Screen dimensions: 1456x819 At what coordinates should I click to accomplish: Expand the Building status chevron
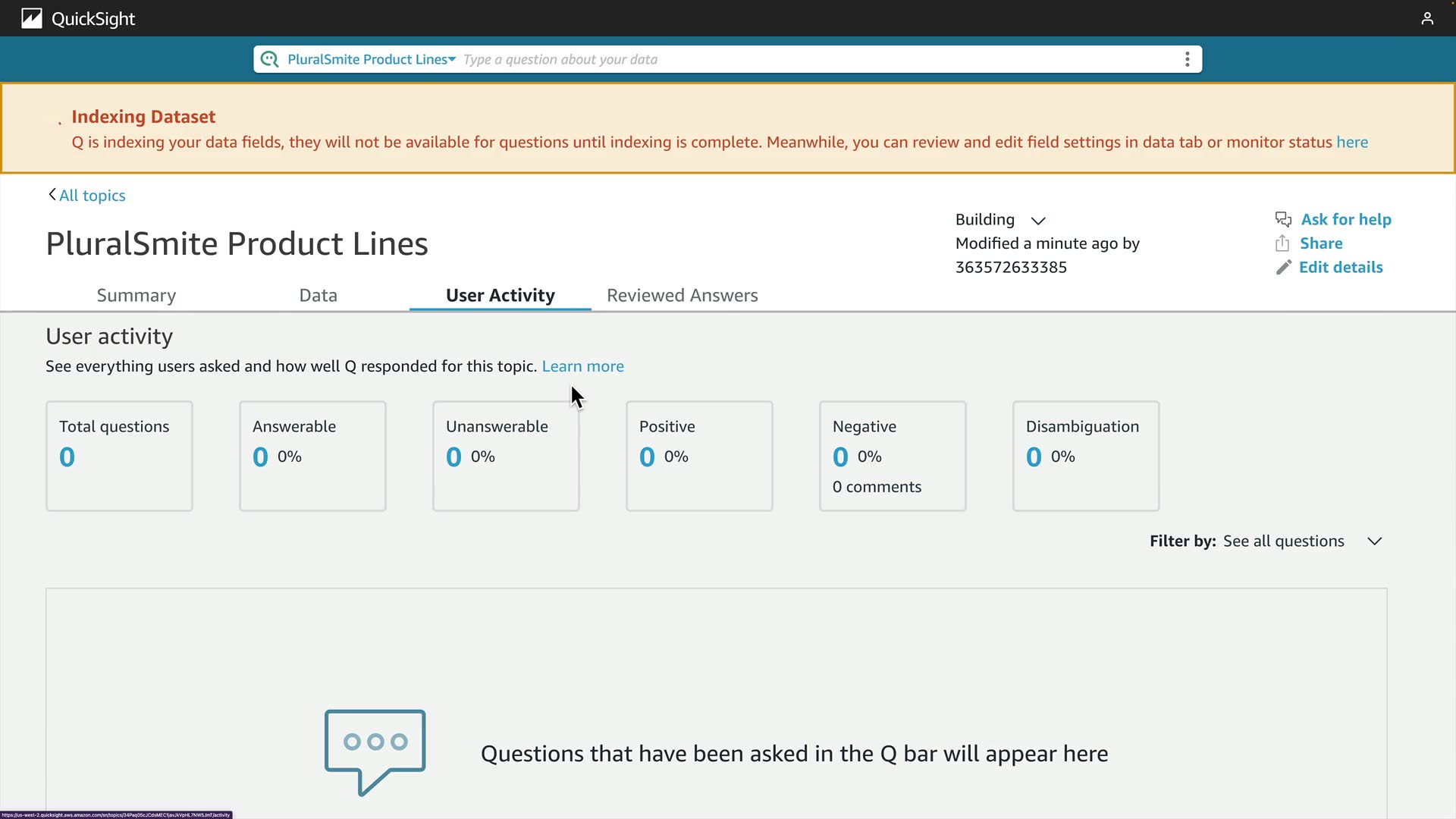[x=1038, y=220]
